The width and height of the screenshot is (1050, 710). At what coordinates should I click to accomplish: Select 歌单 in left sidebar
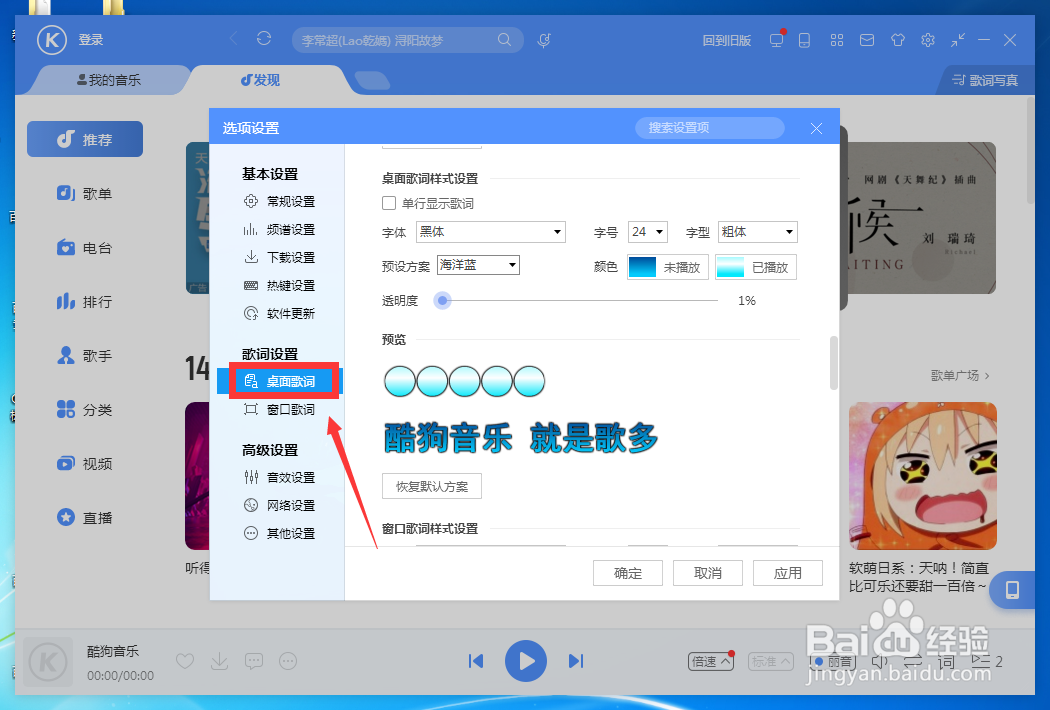[85, 194]
